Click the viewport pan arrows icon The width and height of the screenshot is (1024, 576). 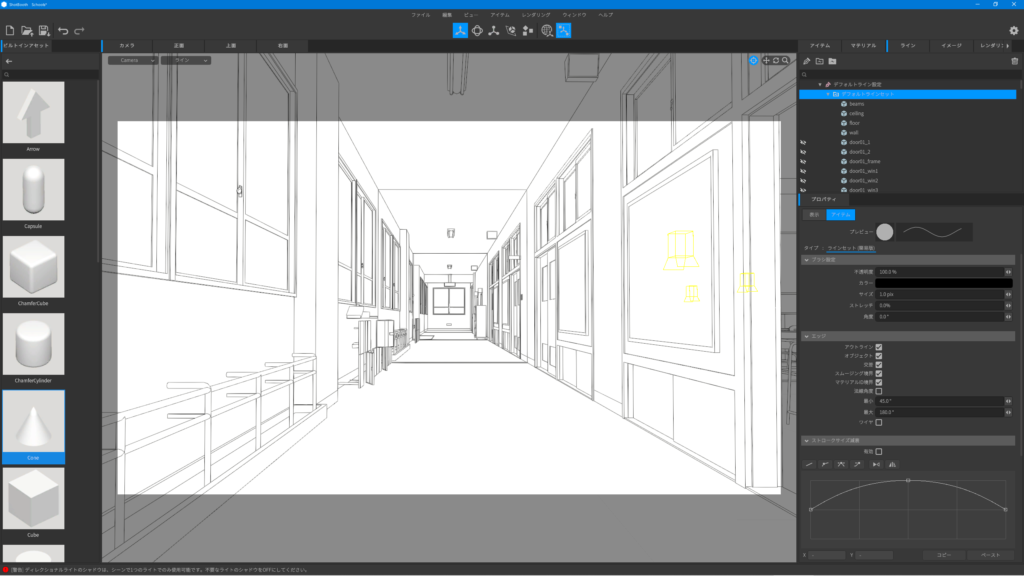point(766,60)
